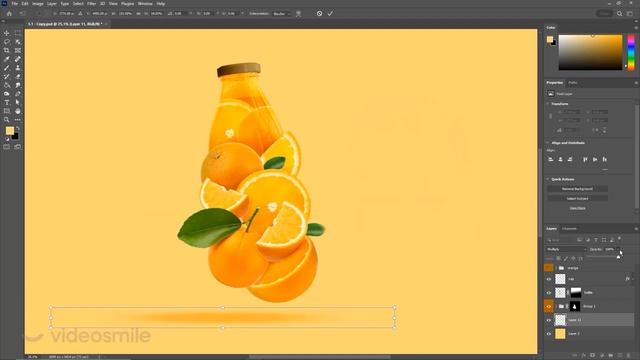Image resolution: width=640 pixels, height=360 pixels.
Task: Select the Brush tool
Action: click(x=7, y=68)
